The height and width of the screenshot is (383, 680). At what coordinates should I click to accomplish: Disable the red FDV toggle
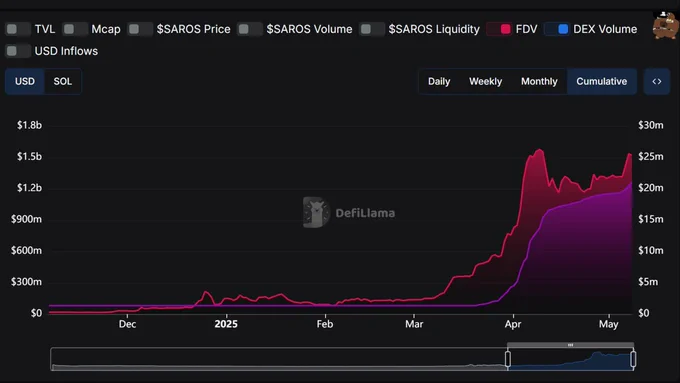point(499,29)
